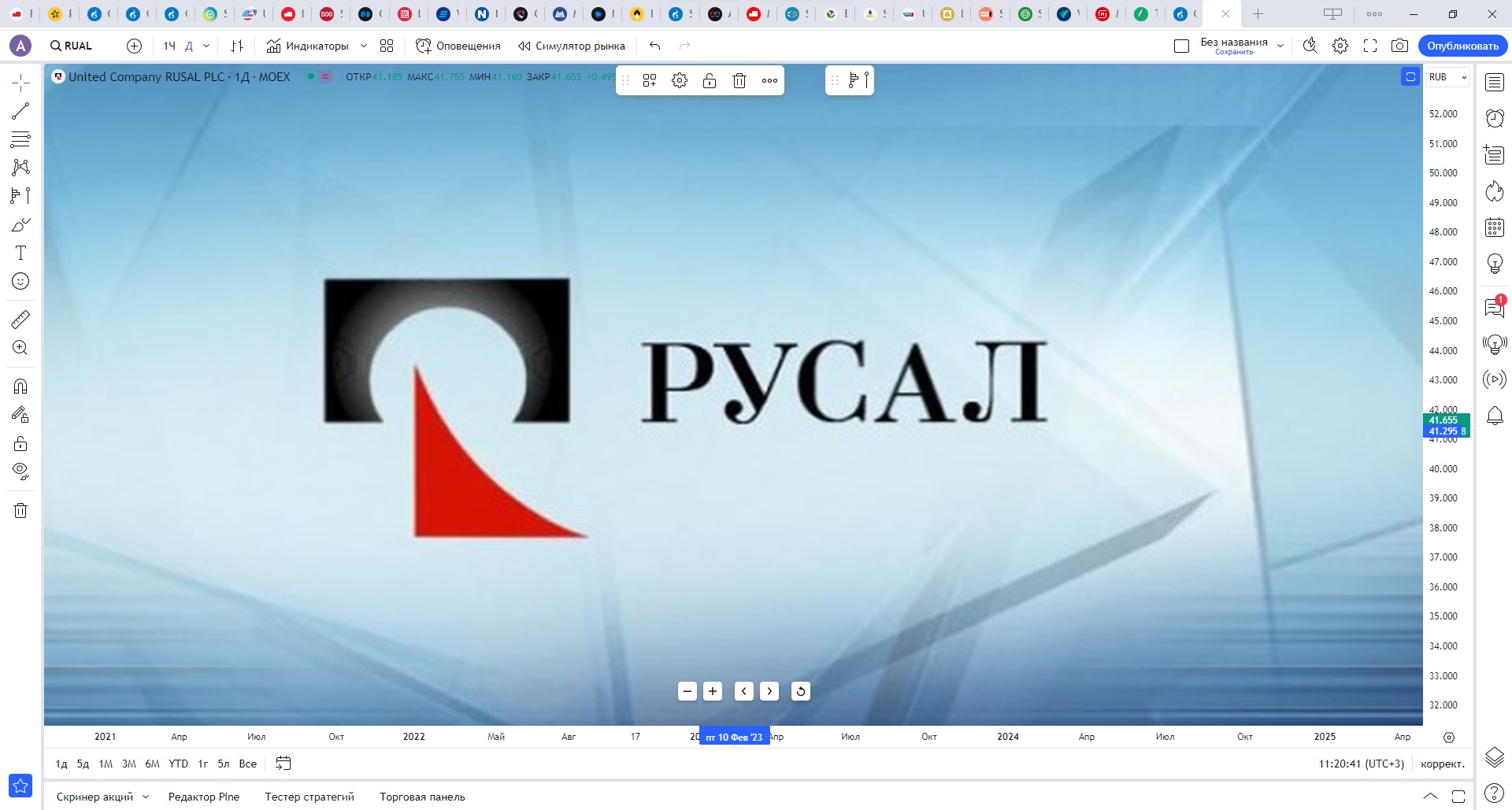Open Индикаторы indicators dialog
The image size is (1512, 810).
[x=307, y=46]
